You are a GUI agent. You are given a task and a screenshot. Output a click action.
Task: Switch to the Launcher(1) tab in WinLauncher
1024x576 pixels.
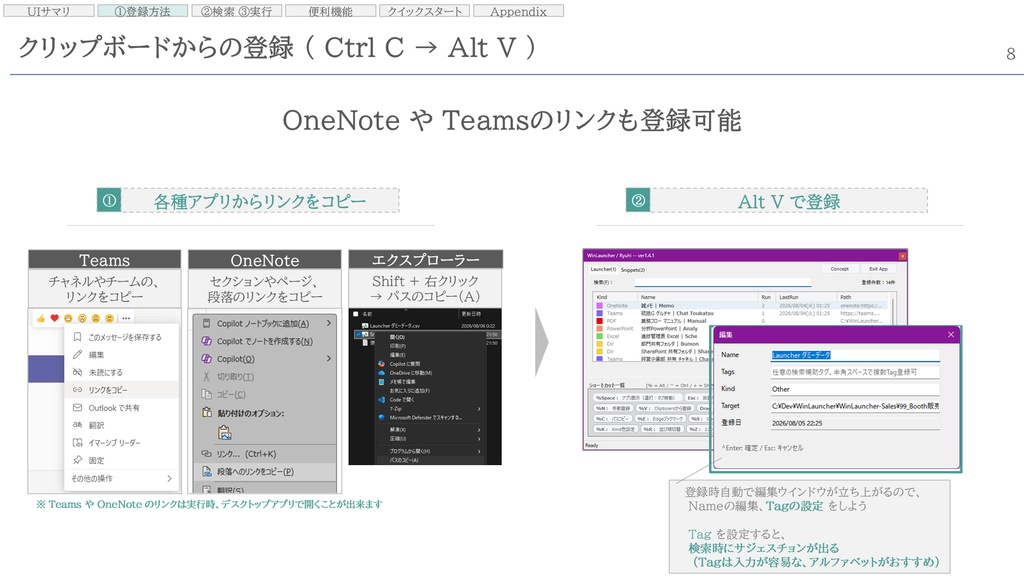click(x=603, y=269)
